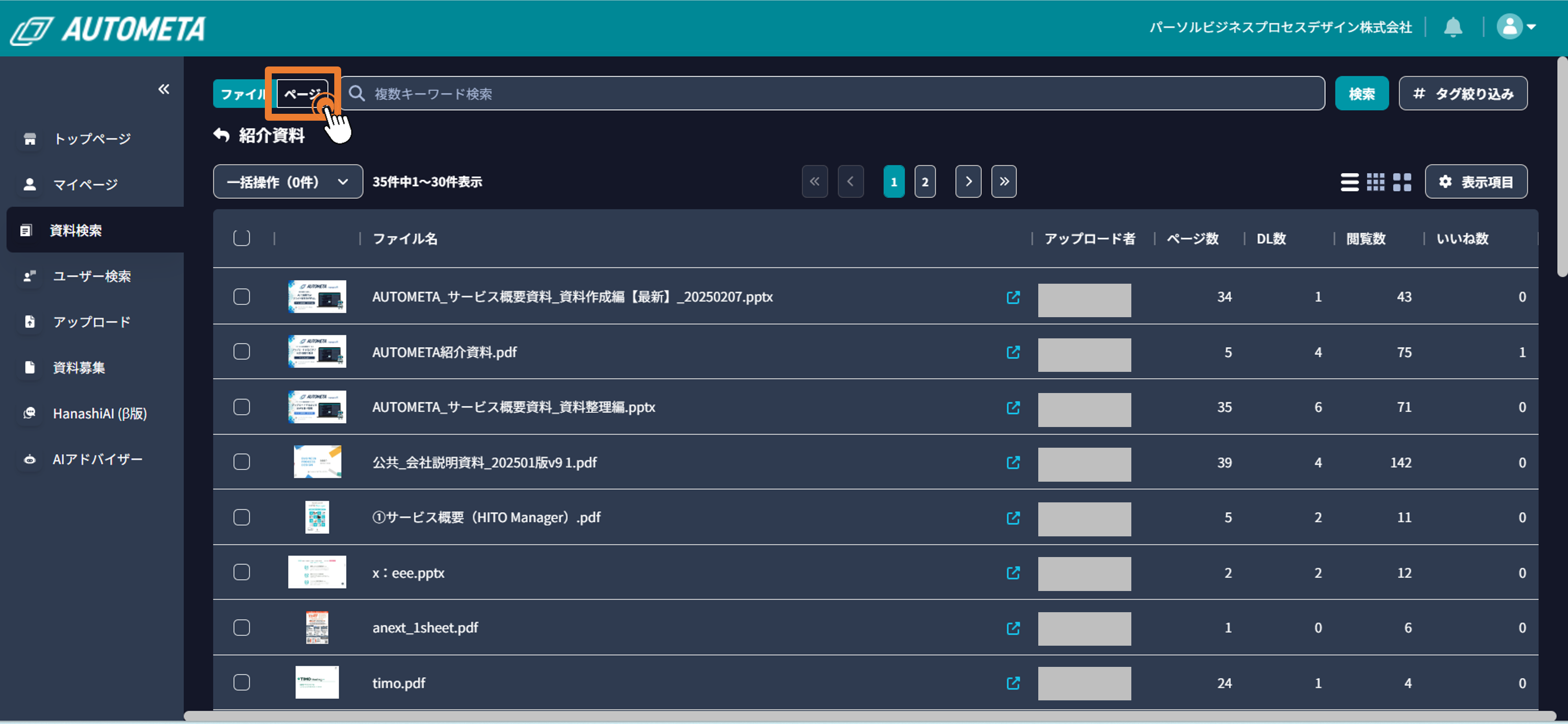Sort by 閲覧数 column header
Image resolution: width=1568 pixels, height=724 pixels.
tap(1365, 238)
